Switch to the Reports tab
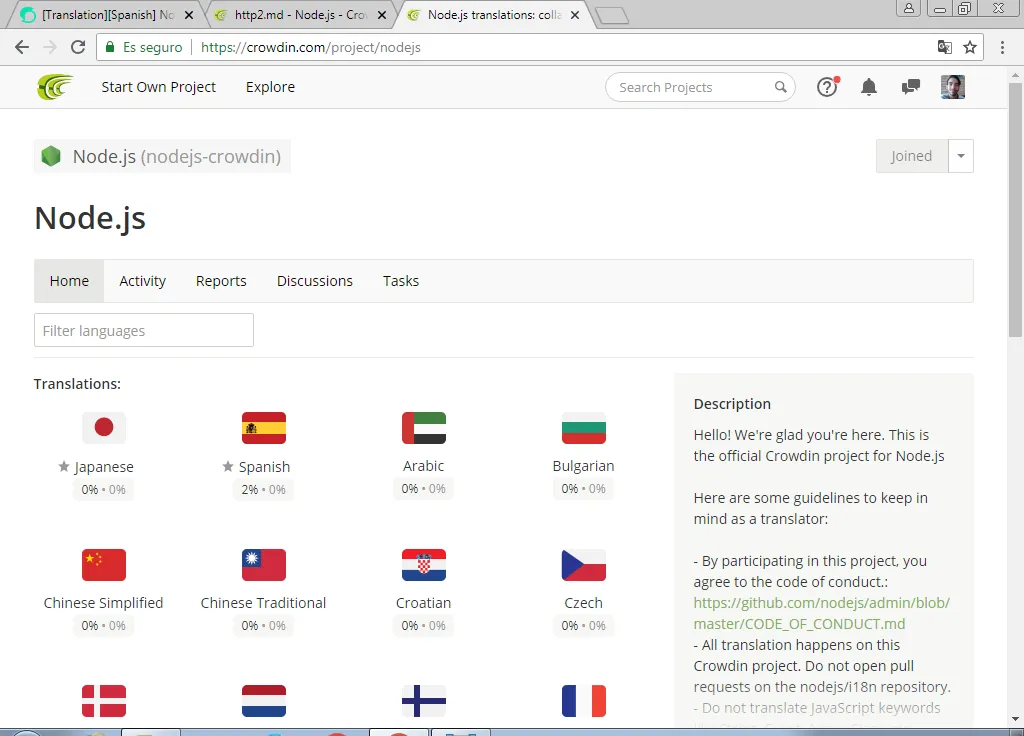Screen dimensions: 1024x736 pos(221,281)
